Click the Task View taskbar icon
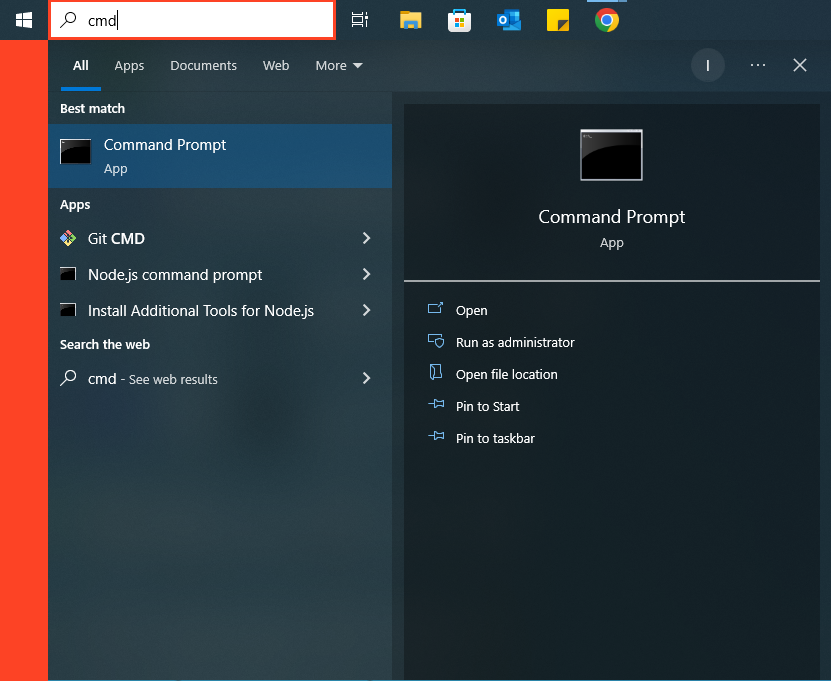The image size is (831, 681). (360, 20)
